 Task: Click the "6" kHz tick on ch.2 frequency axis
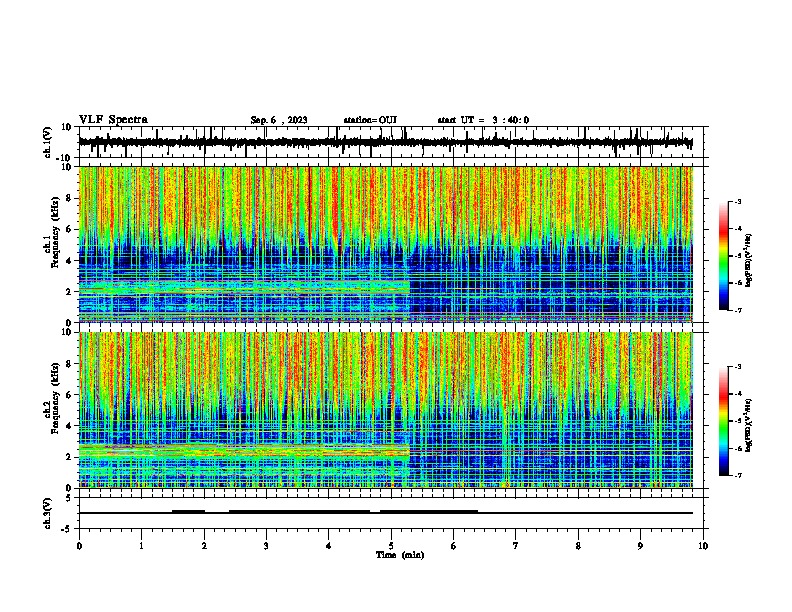69,394
